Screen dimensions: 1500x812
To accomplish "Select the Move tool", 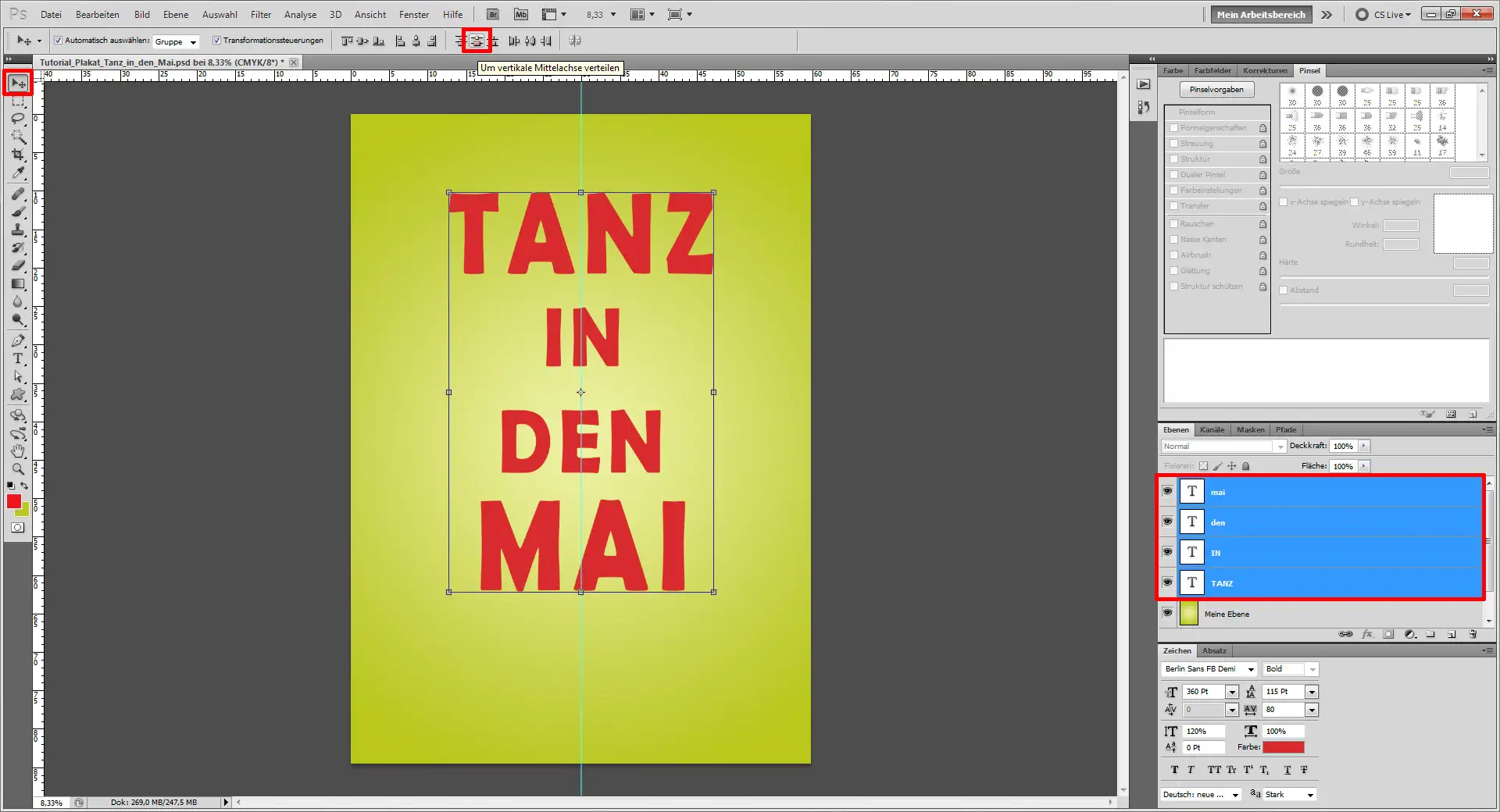I will tap(17, 82).
